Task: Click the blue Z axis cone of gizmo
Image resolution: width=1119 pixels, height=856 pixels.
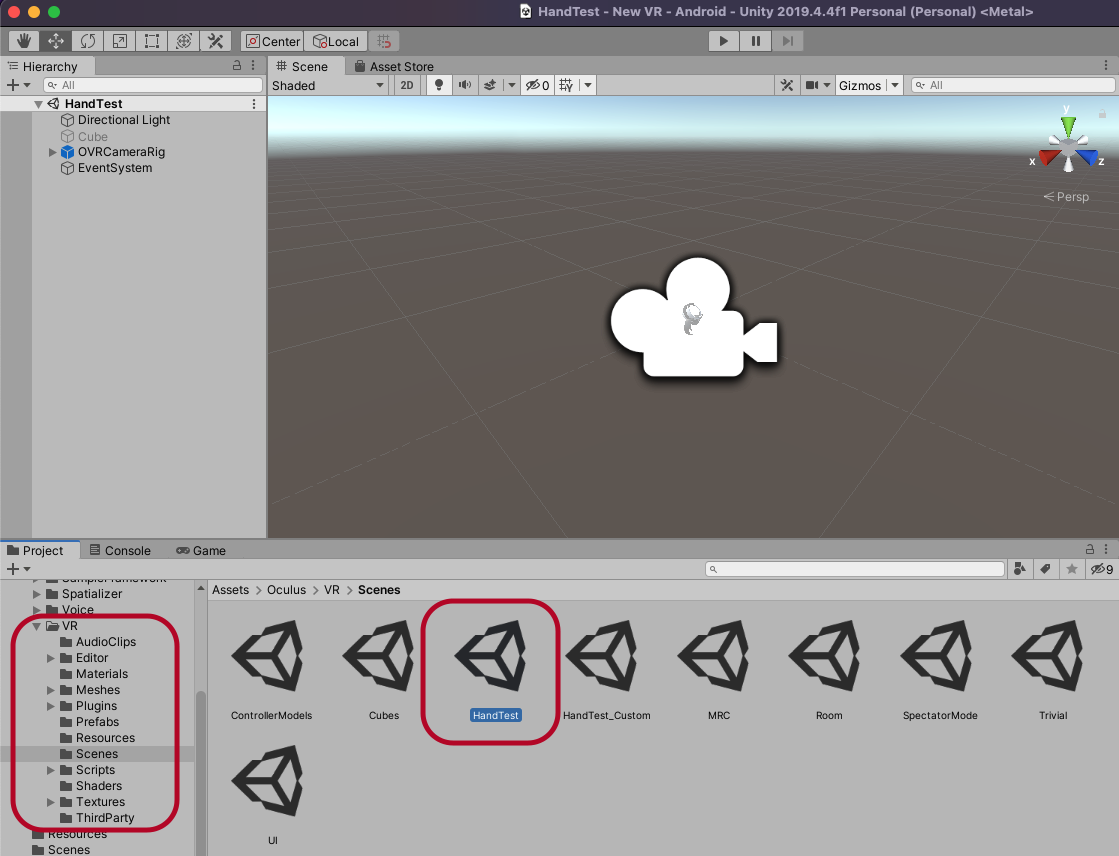Action: tap(1088, 156)
